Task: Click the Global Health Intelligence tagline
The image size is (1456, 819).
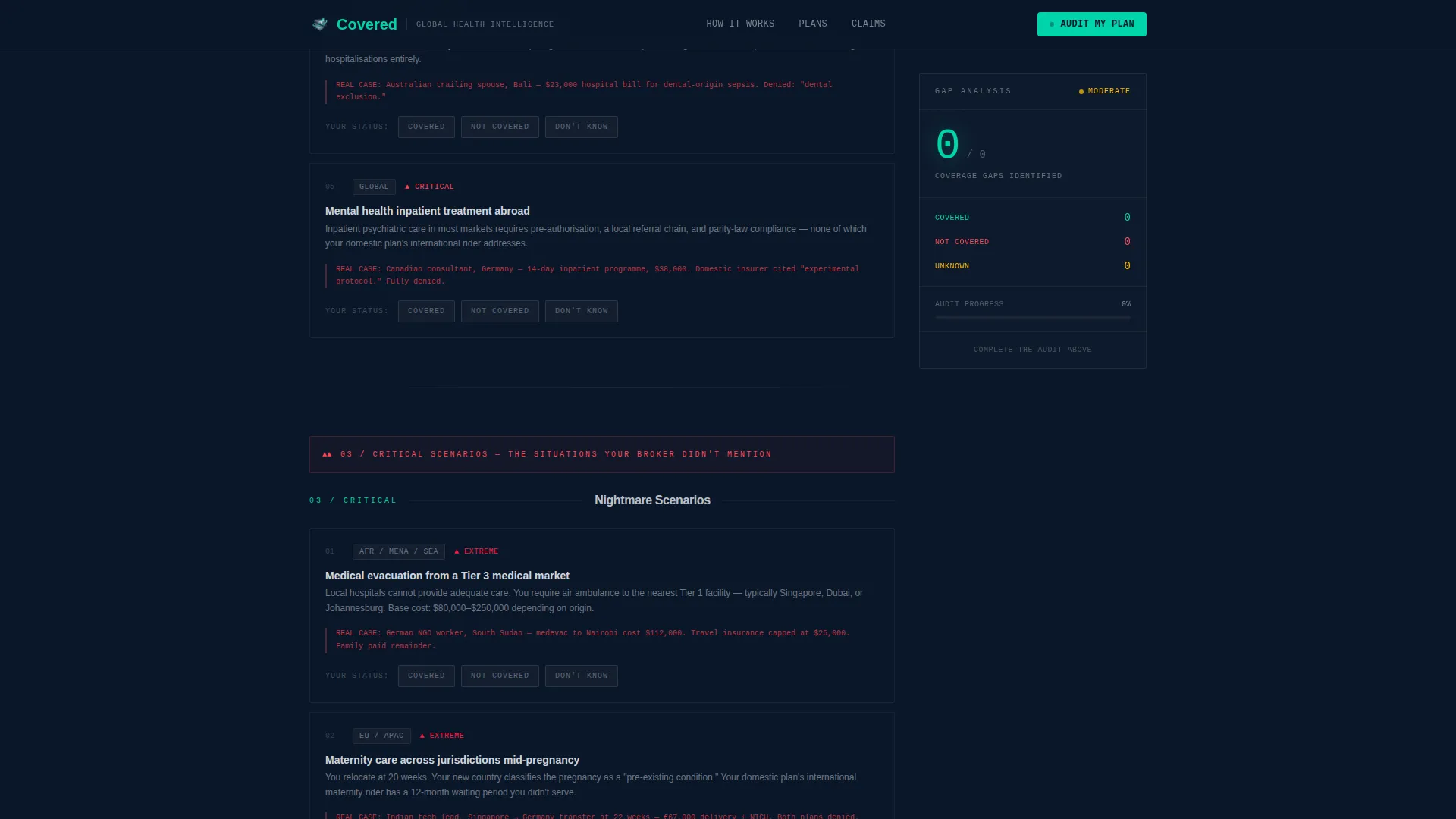Action: 485,24
